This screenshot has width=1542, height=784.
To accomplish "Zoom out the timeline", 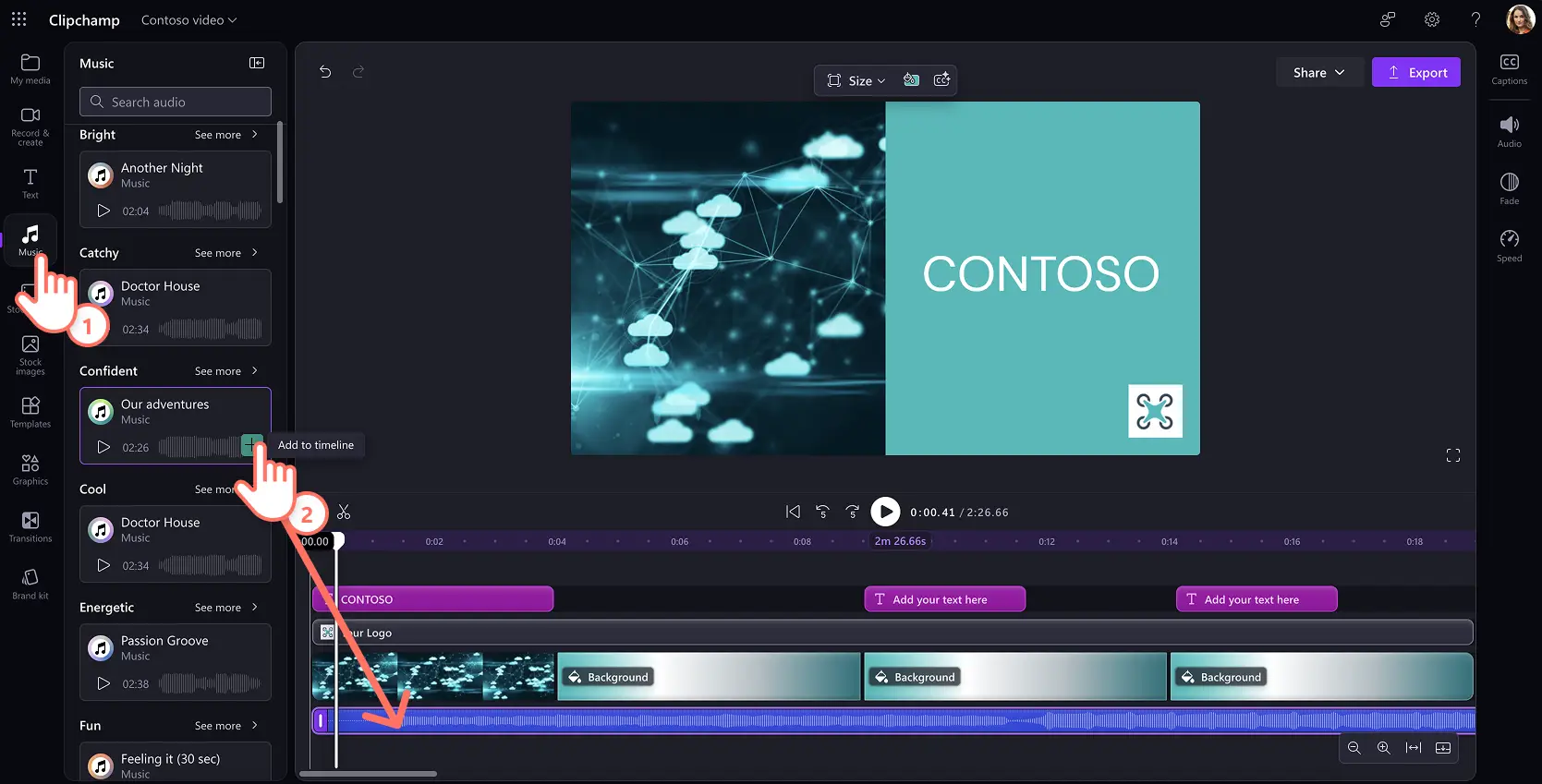I will (1354, 748).
